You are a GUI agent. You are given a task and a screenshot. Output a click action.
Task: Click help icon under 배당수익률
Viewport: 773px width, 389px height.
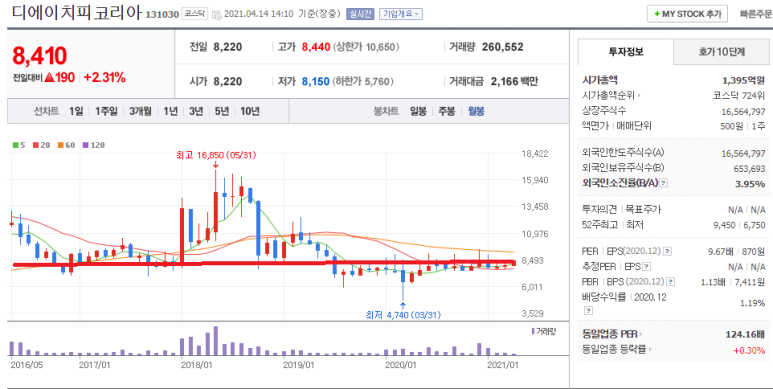588,311
